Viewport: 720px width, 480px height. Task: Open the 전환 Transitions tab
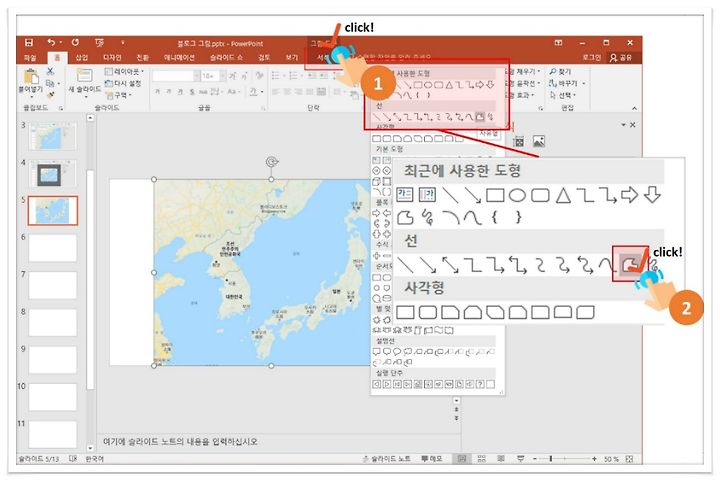tap(142, 57)
